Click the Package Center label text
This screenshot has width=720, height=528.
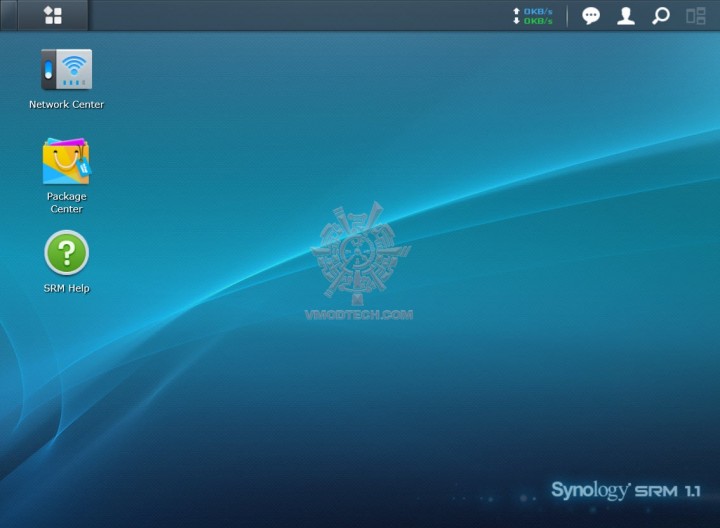click(x=67, y=202)
